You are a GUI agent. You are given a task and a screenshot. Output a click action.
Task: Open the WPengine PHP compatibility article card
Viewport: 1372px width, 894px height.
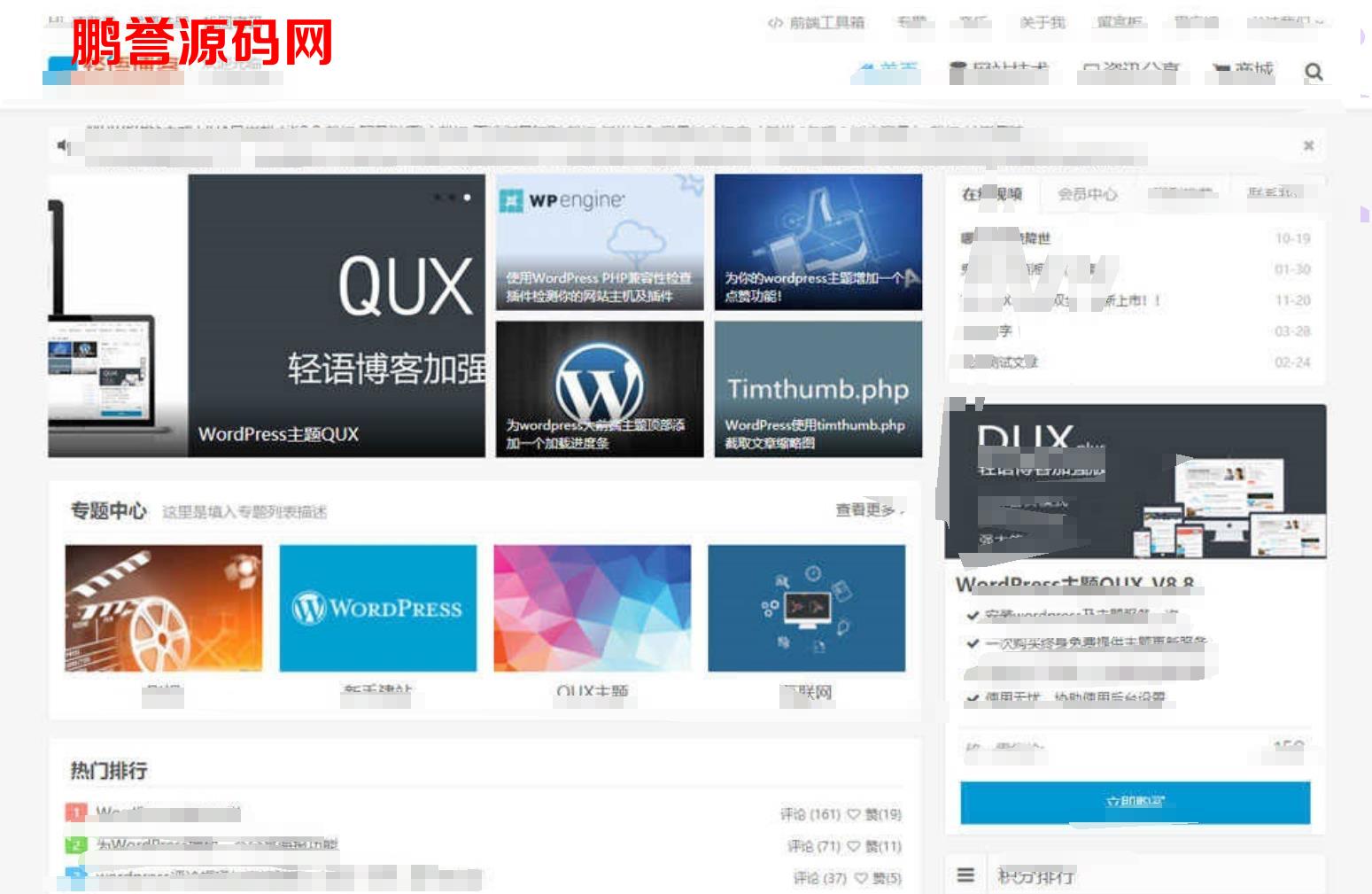coord(600,242)
